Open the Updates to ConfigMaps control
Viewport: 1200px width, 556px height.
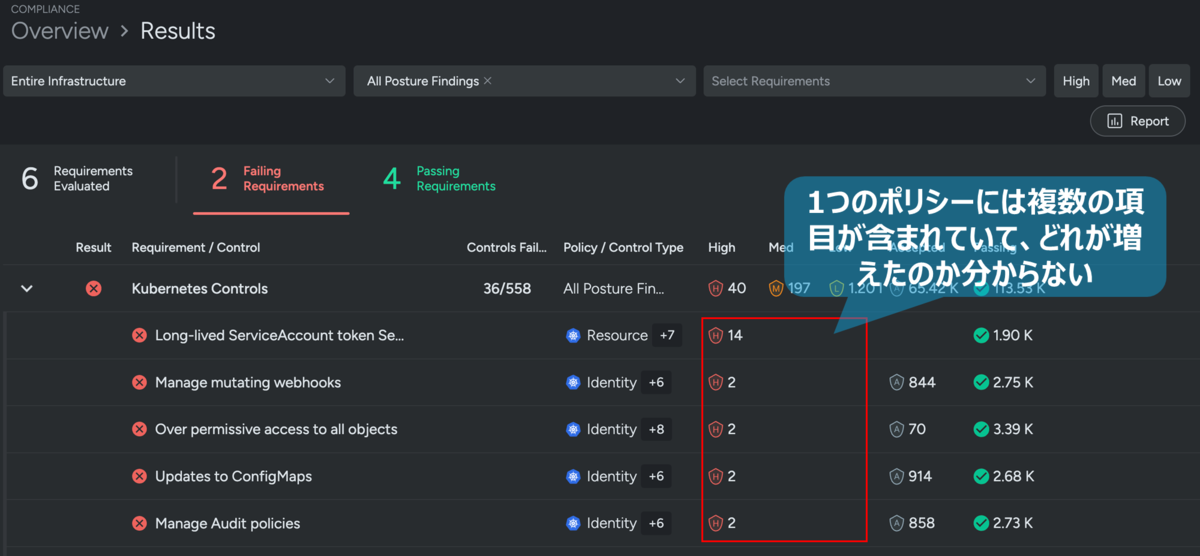(233, 477)
